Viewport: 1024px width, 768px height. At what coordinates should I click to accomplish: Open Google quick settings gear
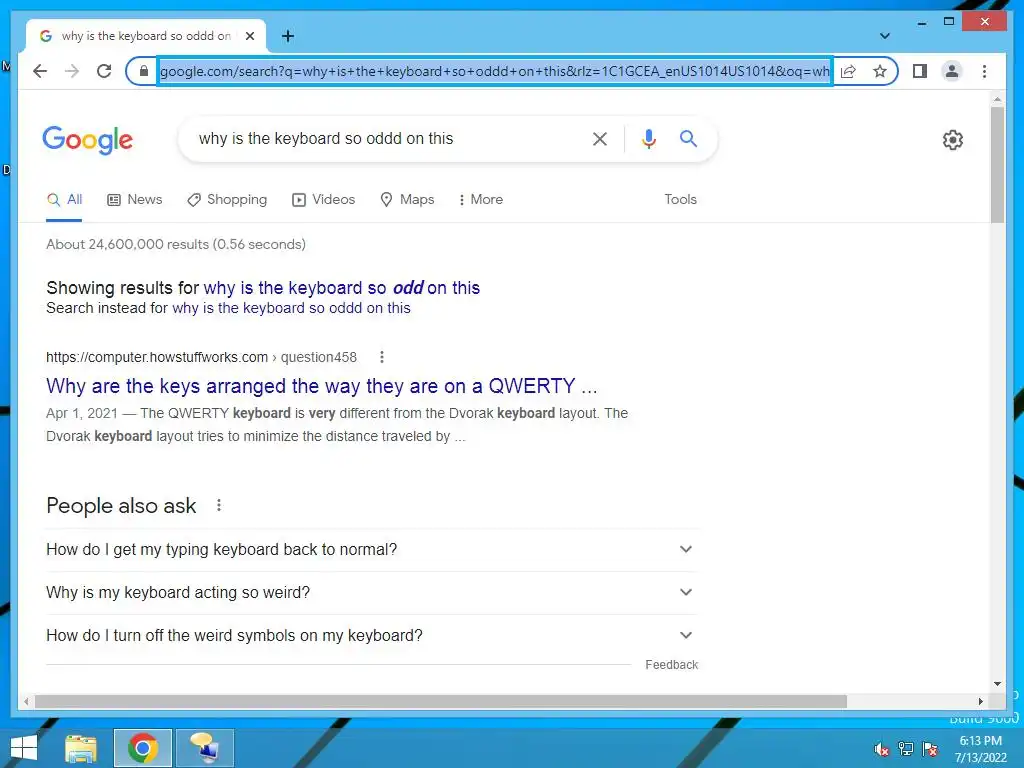(x=953, y=140)
